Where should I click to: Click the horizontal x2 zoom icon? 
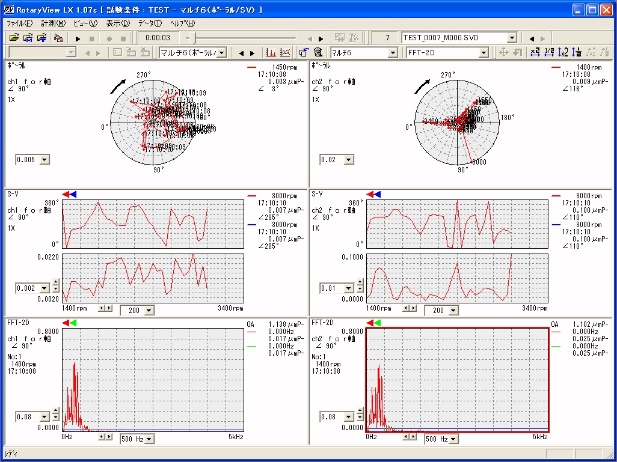pos(535,52)
